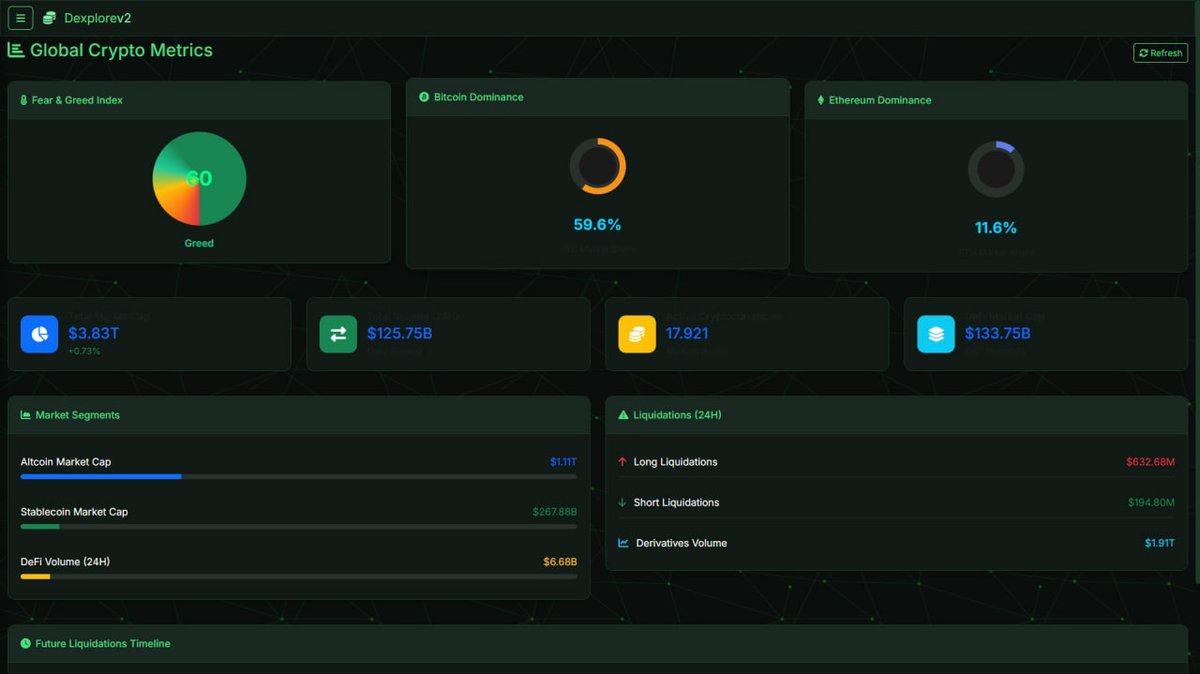
Task: Click the Altcoin Market Cap label
Action: point(66,462)
